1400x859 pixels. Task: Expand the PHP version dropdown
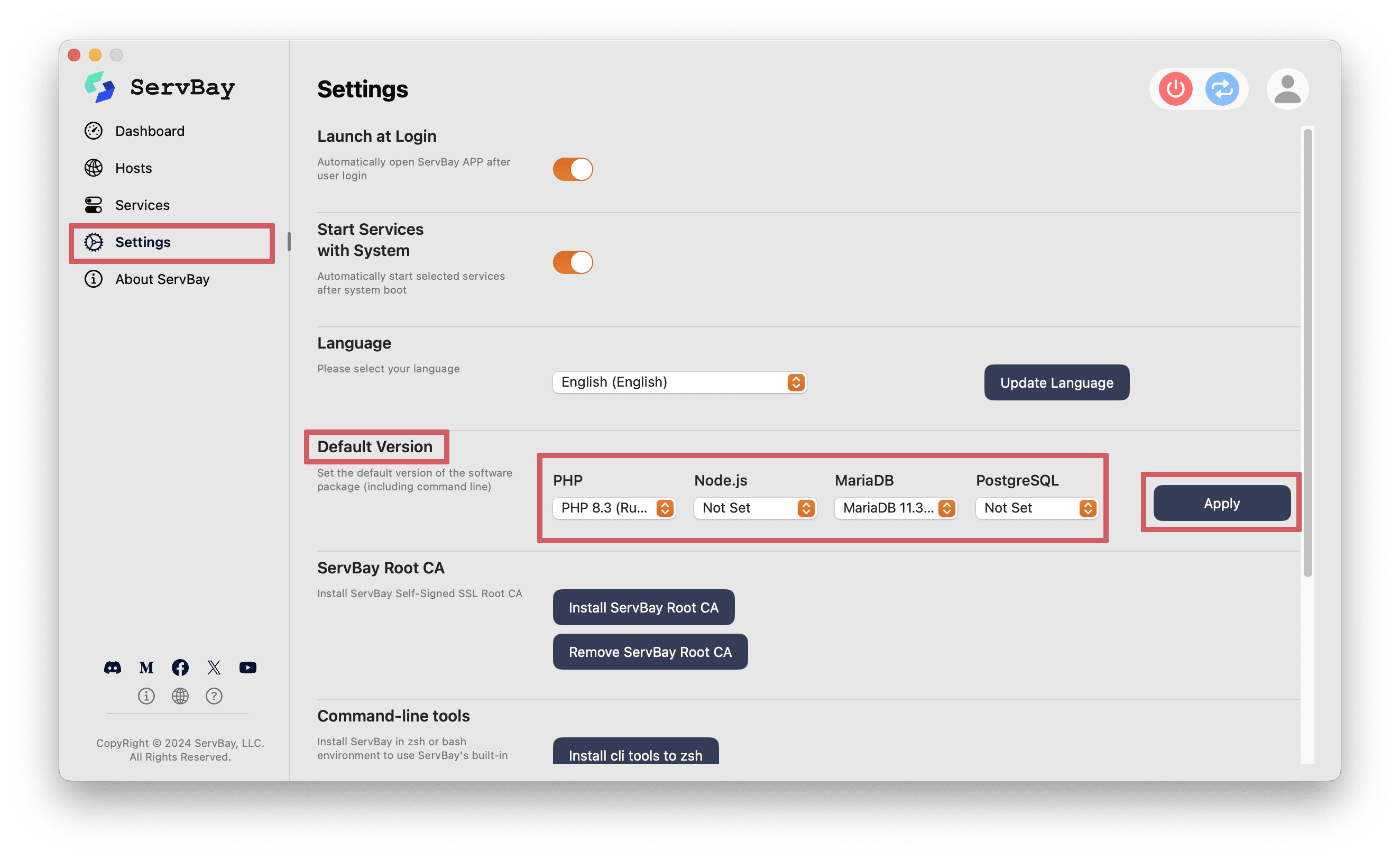pyautogui.click(x=665, y=507)
